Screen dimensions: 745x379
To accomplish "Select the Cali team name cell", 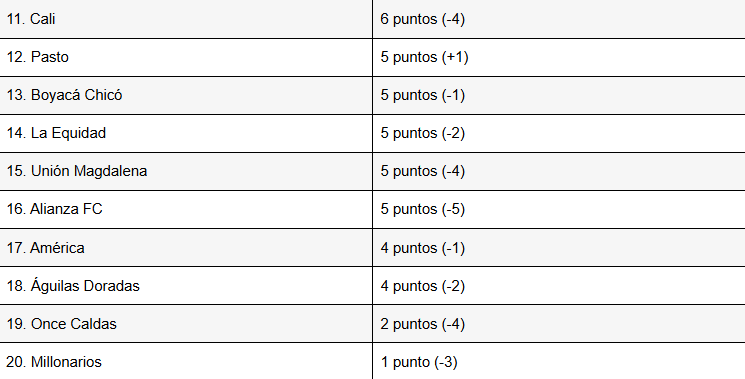I will click(186, 19).
